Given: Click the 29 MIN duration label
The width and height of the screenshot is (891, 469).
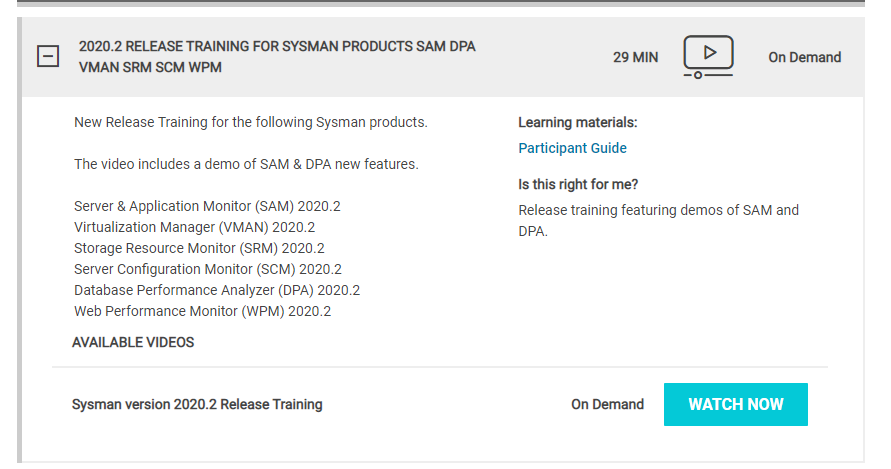Looking at the screenshot, I should pyautogui.click(x=635, y=57).
